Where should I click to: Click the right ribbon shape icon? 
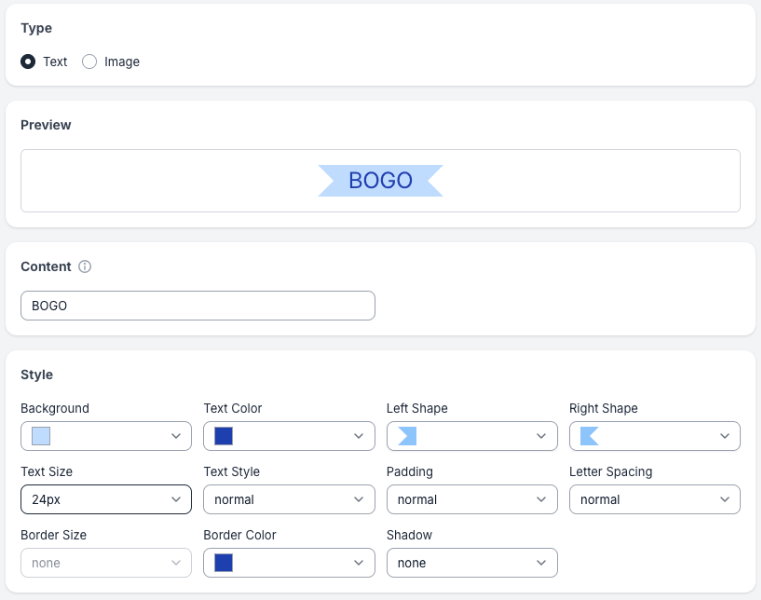click(x=589, y=436)
